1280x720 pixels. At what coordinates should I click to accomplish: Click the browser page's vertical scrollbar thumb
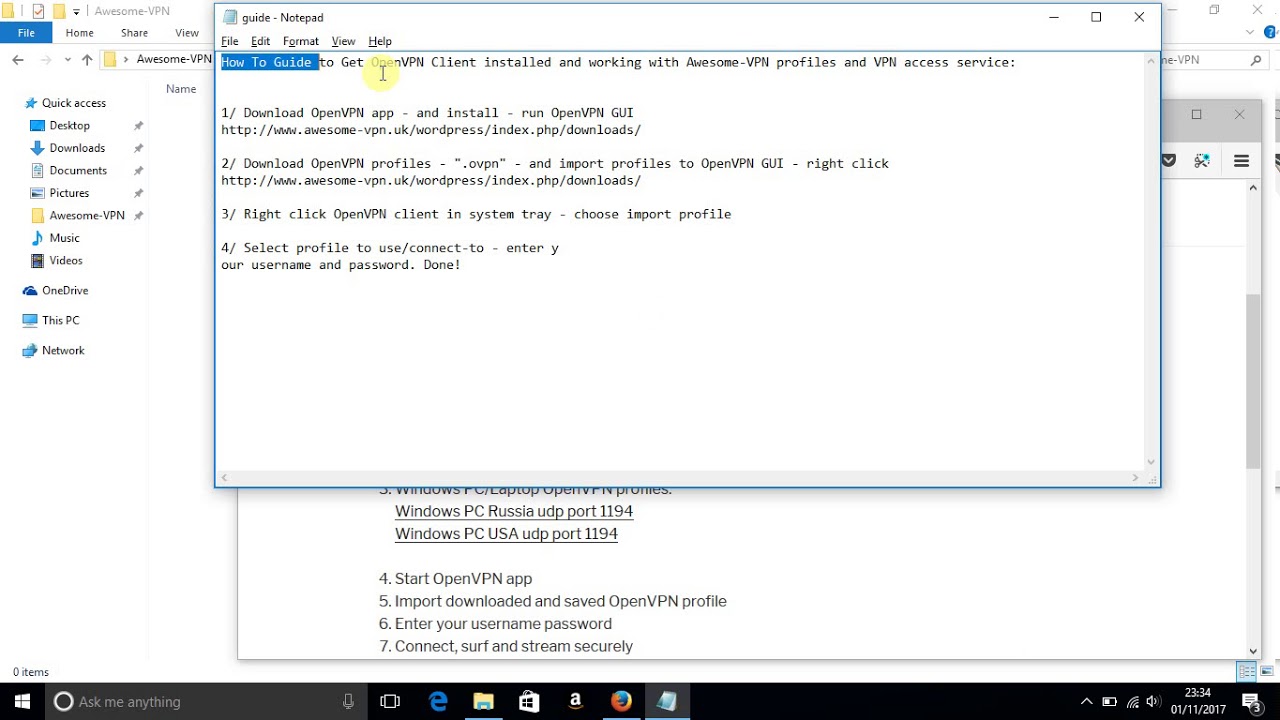click(x=1253, y=381)
